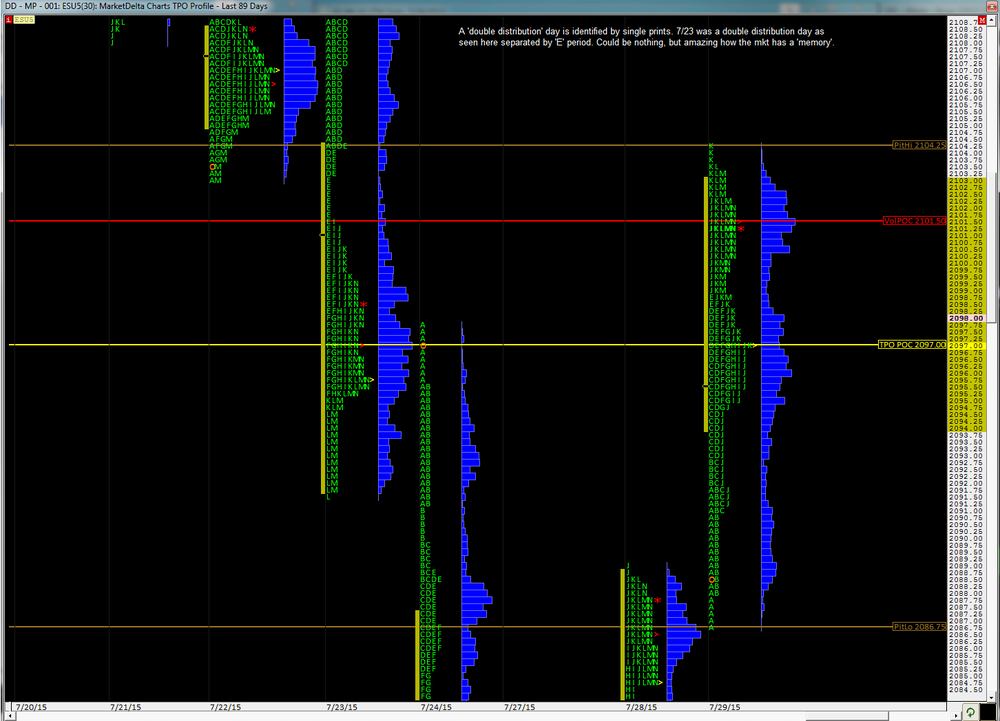This screenshot has width=1000, height=721.
Task: Click the 7/27/15 date label
Action: coord(520,707)
